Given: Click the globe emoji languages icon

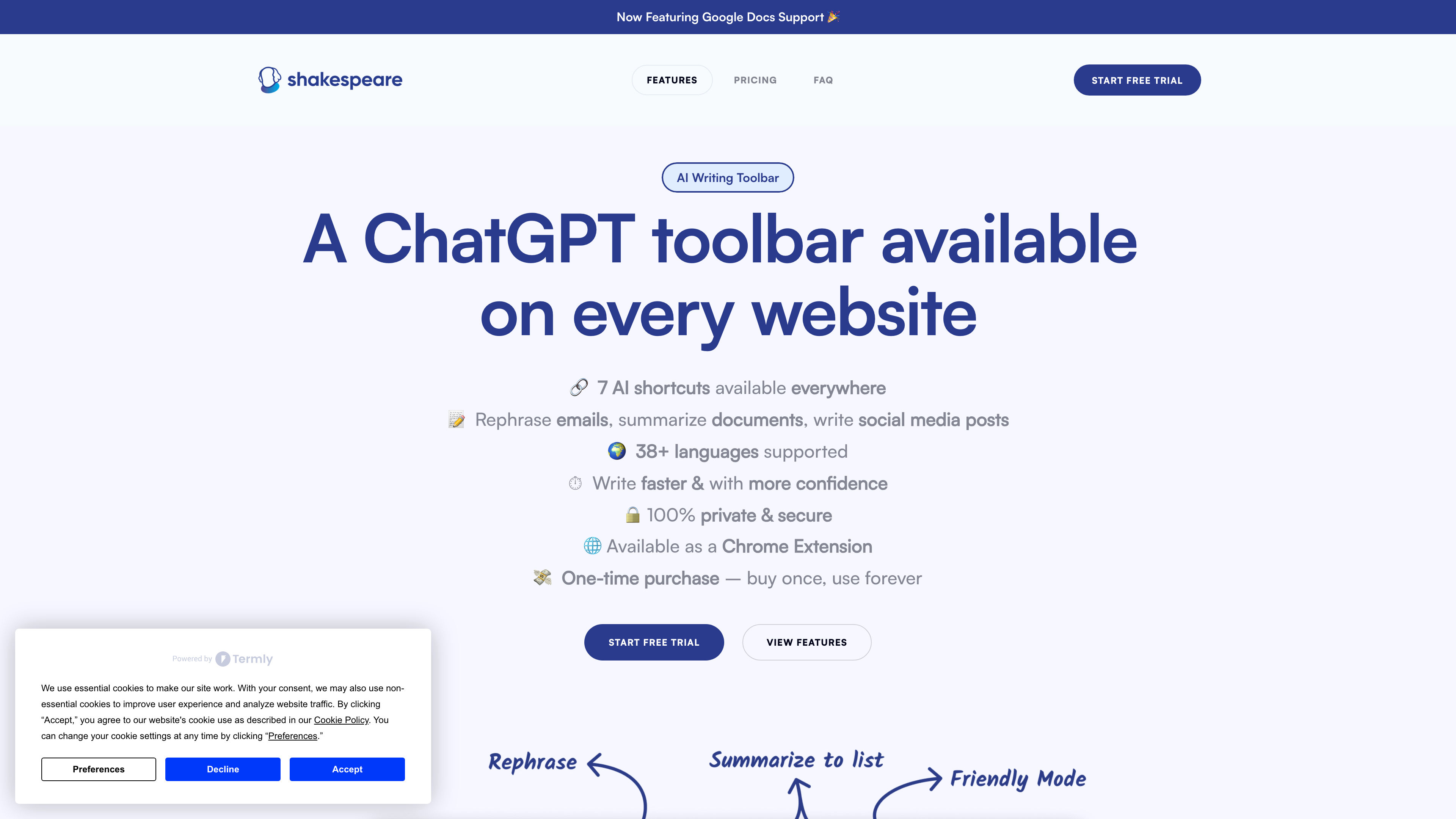Looking at the screenshot, I should [617, 451].
